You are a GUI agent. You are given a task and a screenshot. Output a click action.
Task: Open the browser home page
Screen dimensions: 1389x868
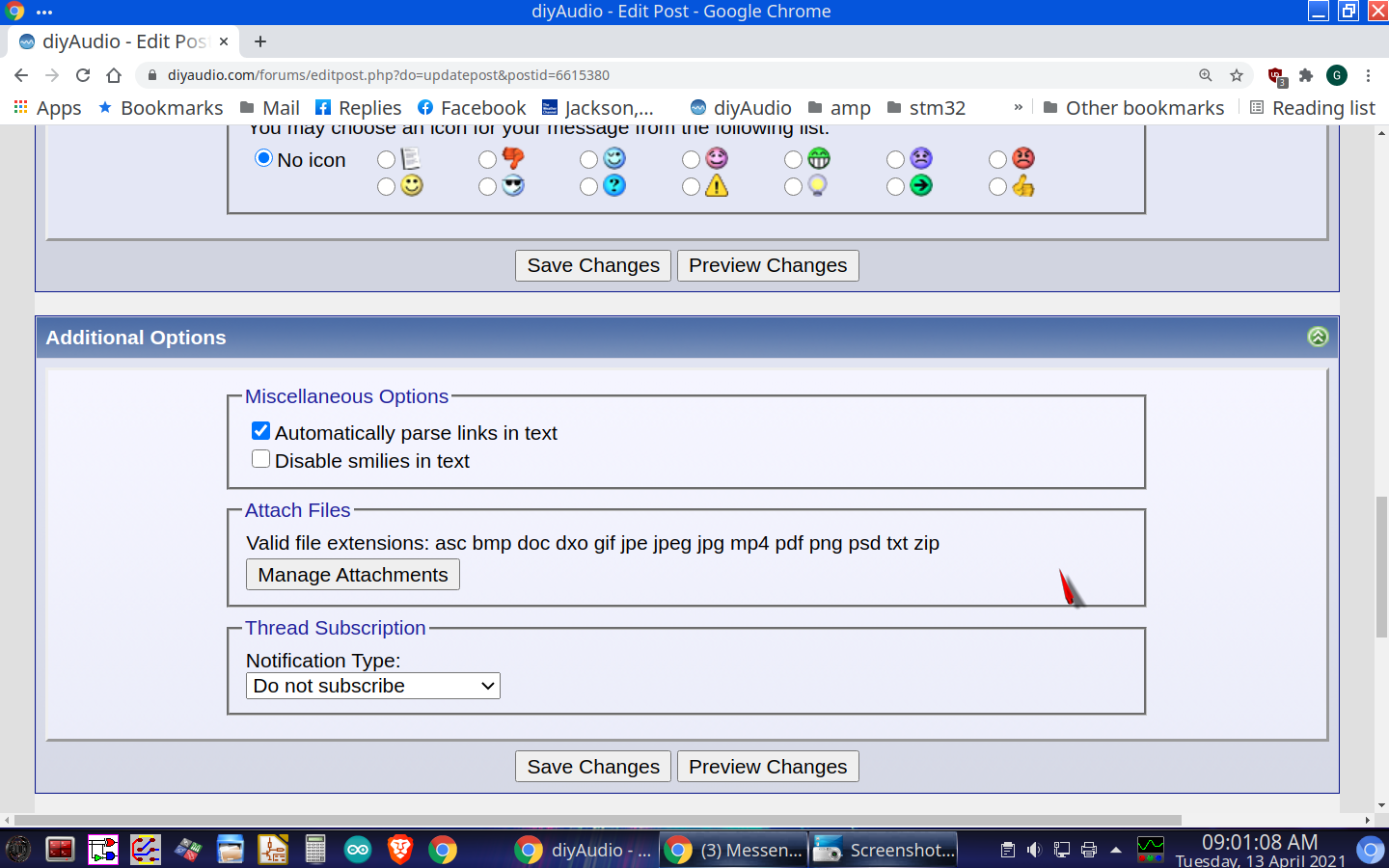click(114, 75)
